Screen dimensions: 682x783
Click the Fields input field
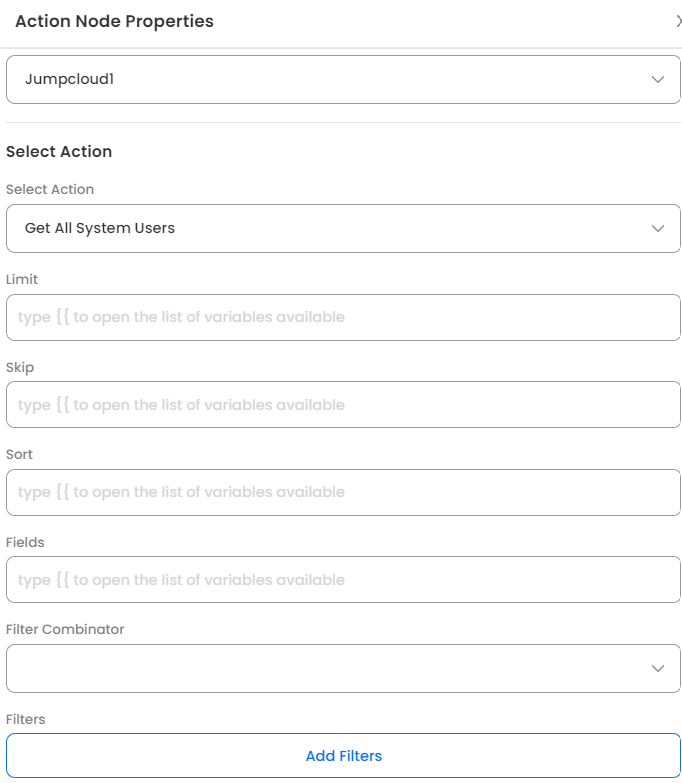coord(343,580)
